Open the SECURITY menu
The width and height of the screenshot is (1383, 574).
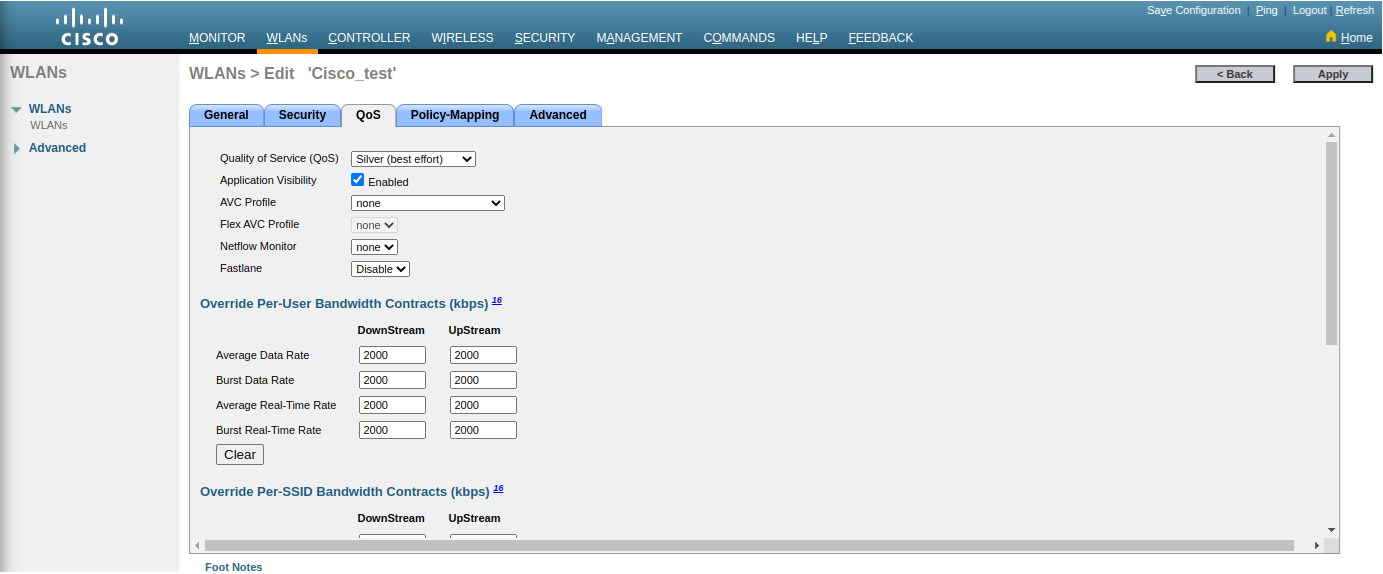(545, 38)
